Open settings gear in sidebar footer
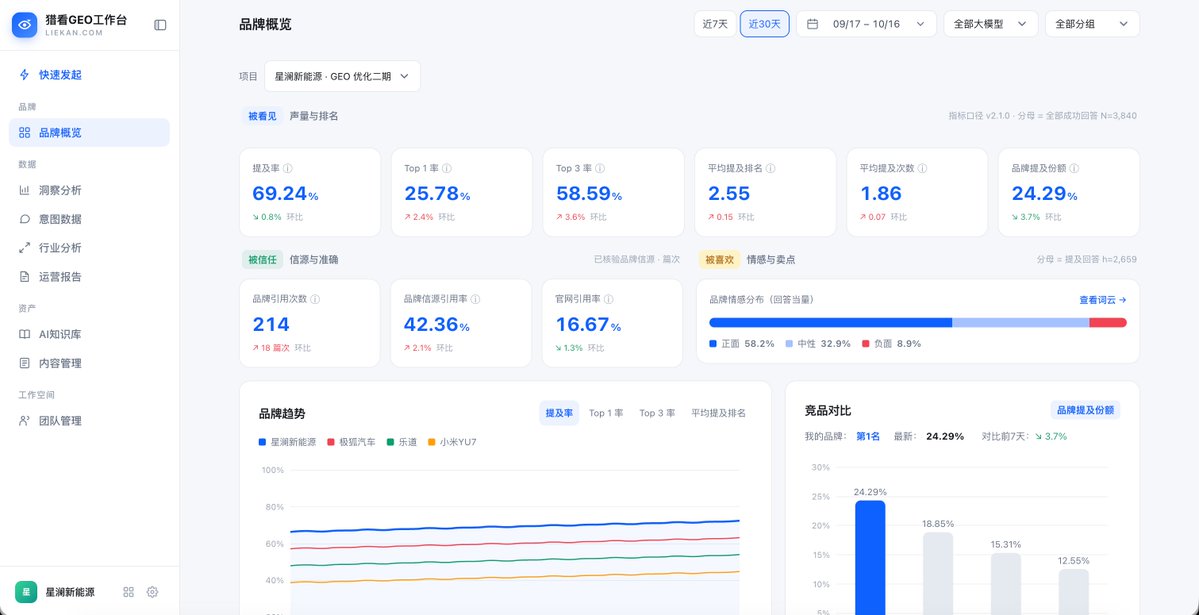 152,592
